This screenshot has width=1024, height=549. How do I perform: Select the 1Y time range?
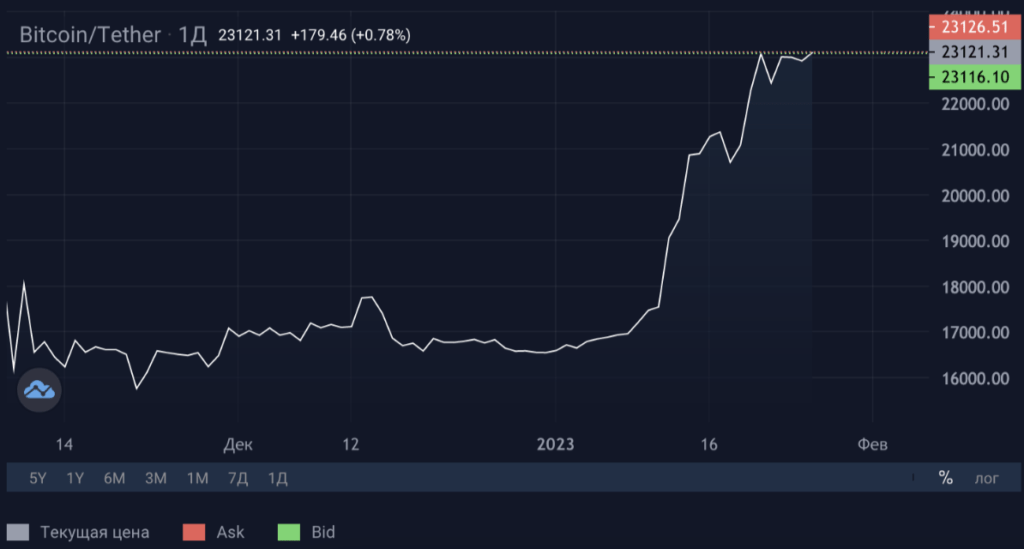click(75, 478)
